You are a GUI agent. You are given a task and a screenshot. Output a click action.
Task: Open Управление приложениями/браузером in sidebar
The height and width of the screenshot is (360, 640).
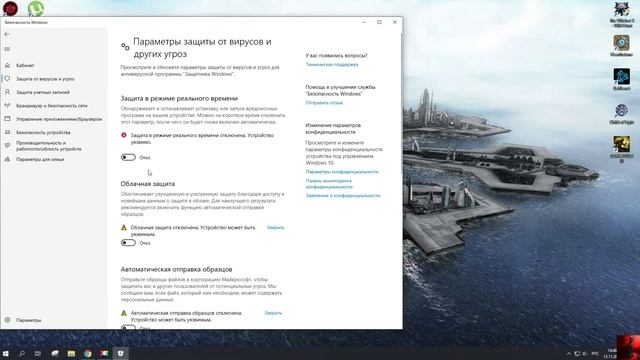click(x=59, y=119)
